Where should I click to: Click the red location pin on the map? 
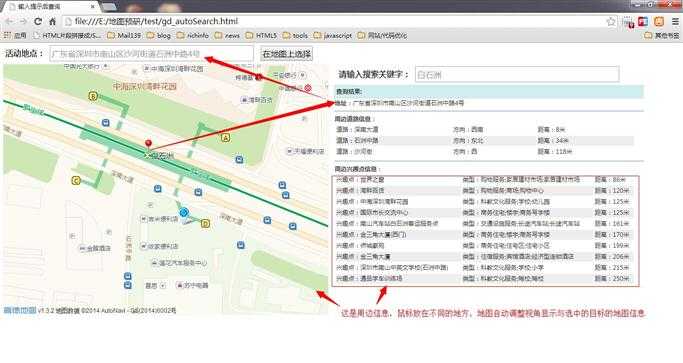click(149, 144)
